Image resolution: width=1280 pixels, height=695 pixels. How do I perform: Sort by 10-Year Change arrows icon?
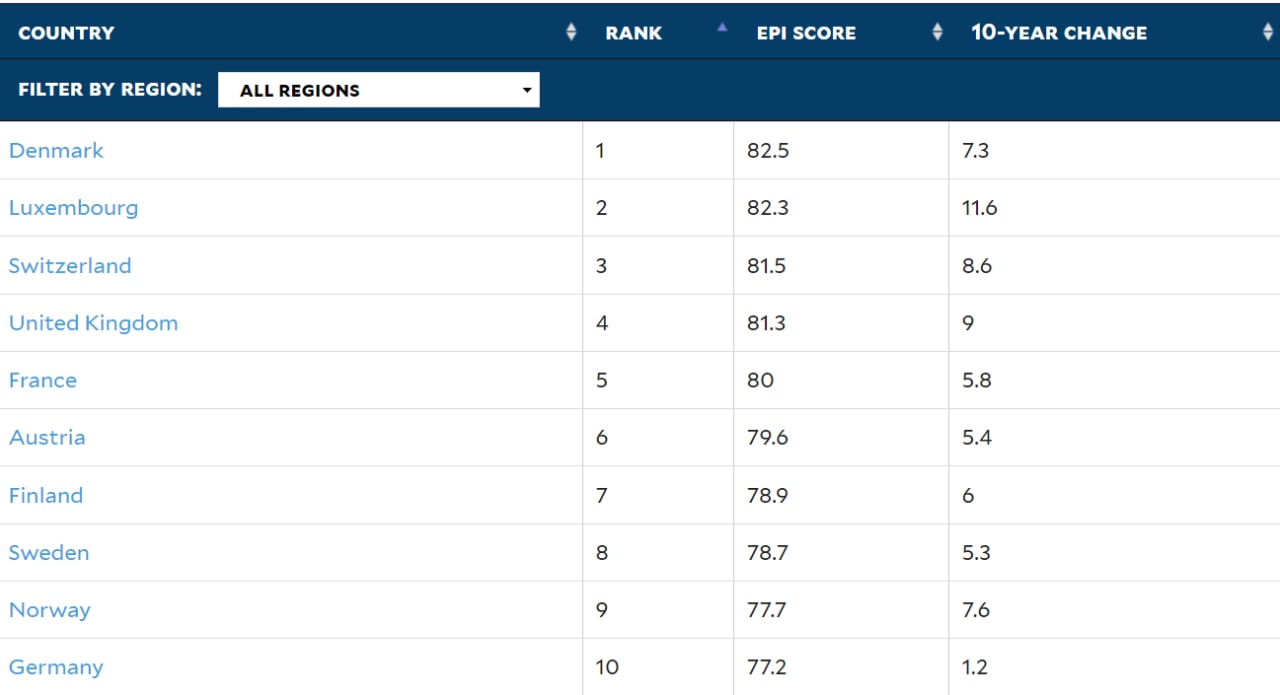pyautogui.click(x=1268, y=32)
